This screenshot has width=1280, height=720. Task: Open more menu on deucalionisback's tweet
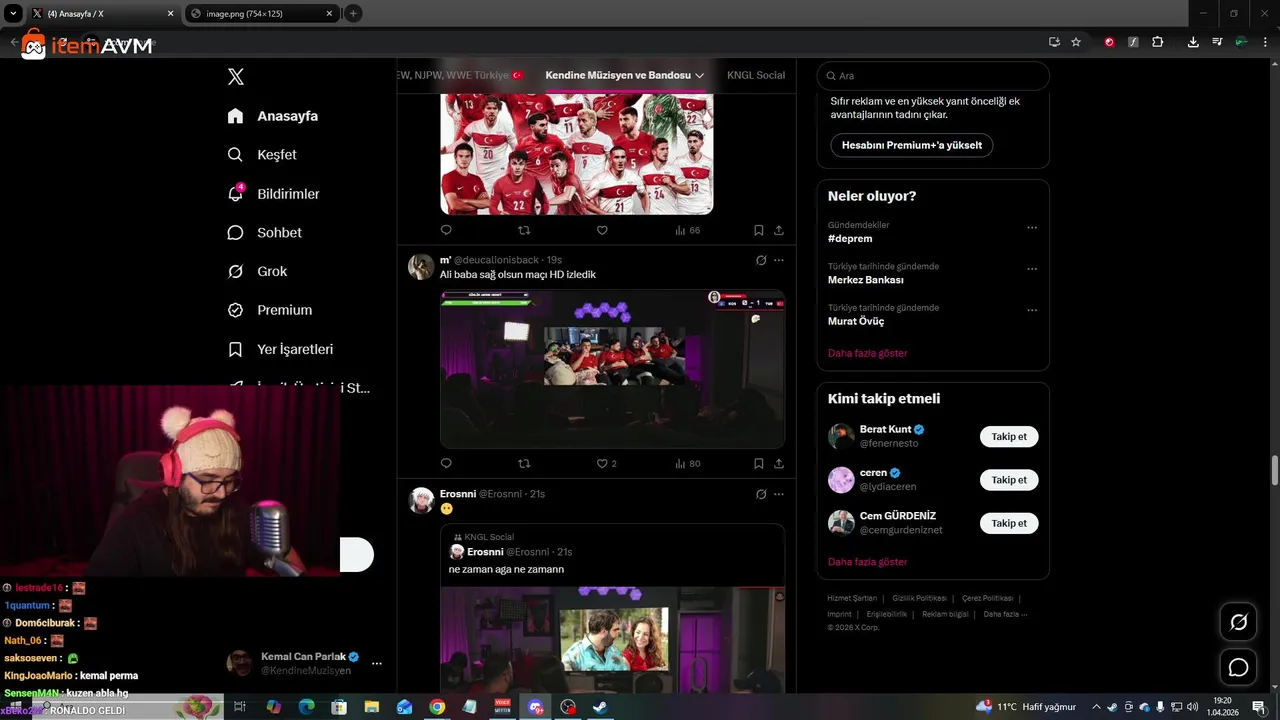pos(779,260)
